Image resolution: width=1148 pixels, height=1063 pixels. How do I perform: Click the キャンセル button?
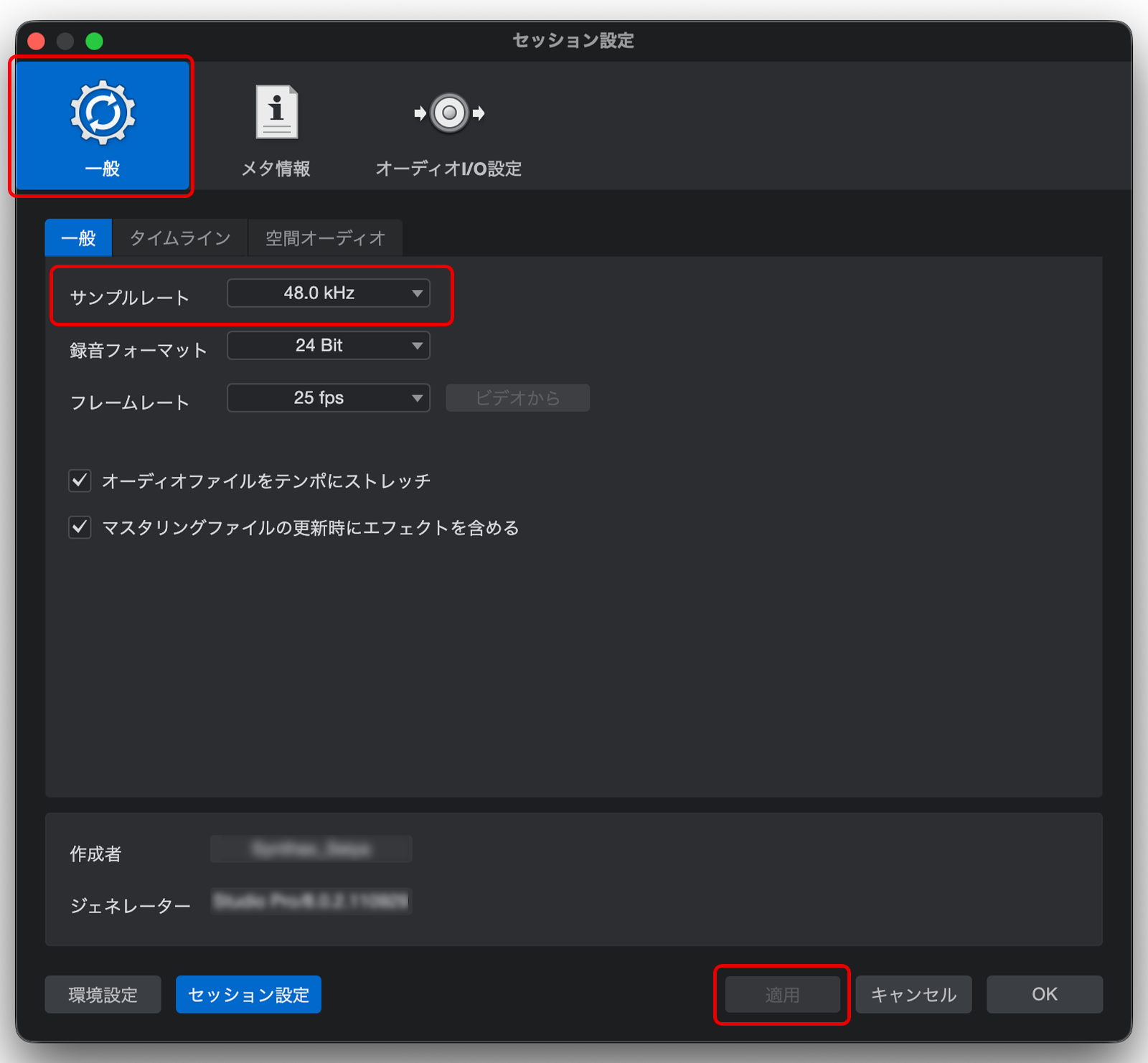coord(913,994)
